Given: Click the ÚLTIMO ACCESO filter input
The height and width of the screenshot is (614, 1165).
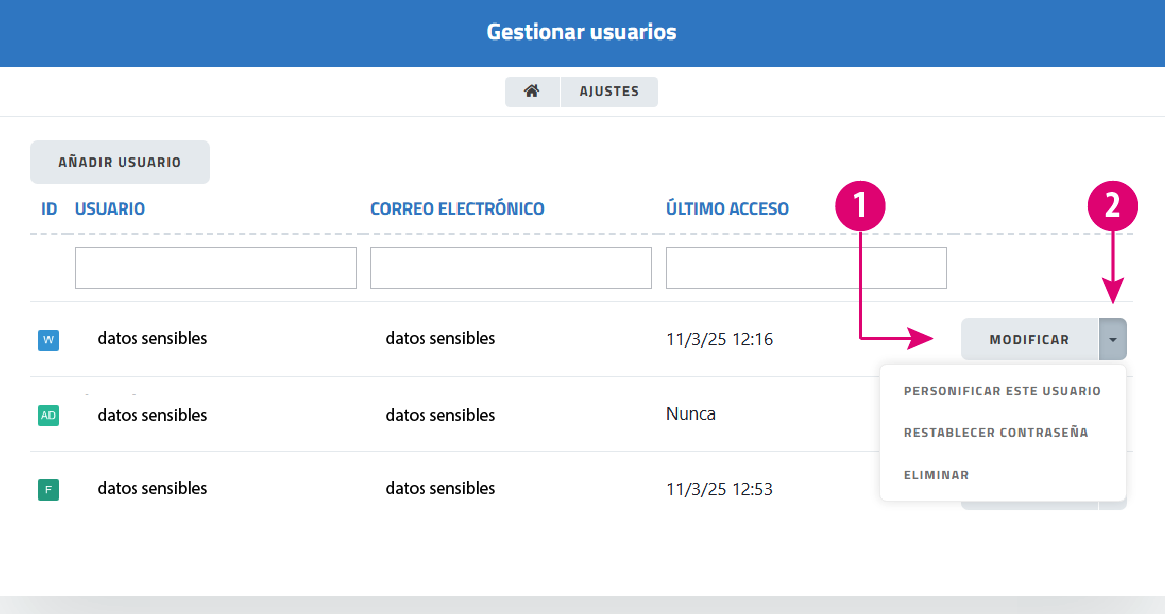Looking at the screenshot, I should coord(806,268).
